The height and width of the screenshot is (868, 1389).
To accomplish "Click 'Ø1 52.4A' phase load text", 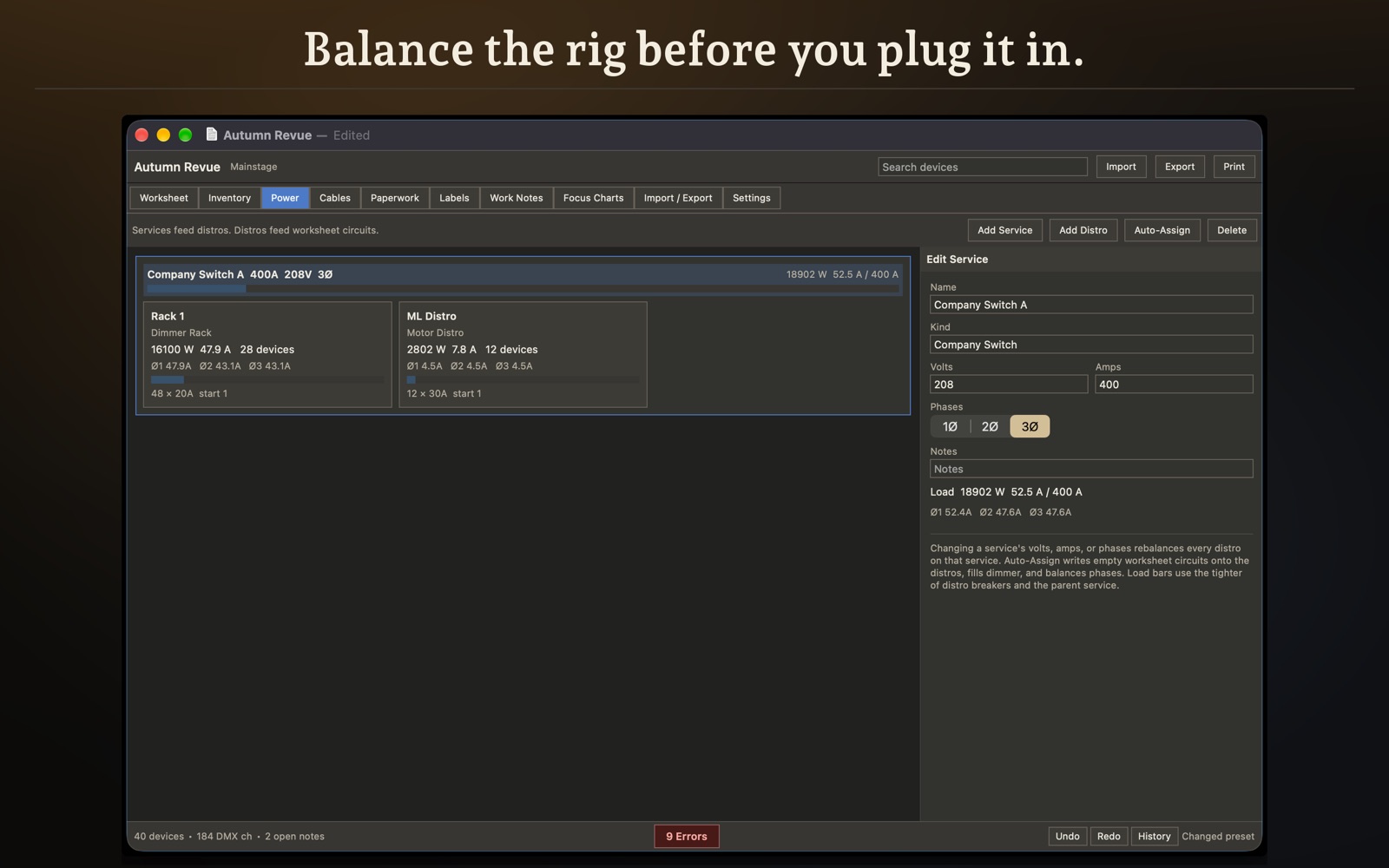I will [x=951, y=512].
